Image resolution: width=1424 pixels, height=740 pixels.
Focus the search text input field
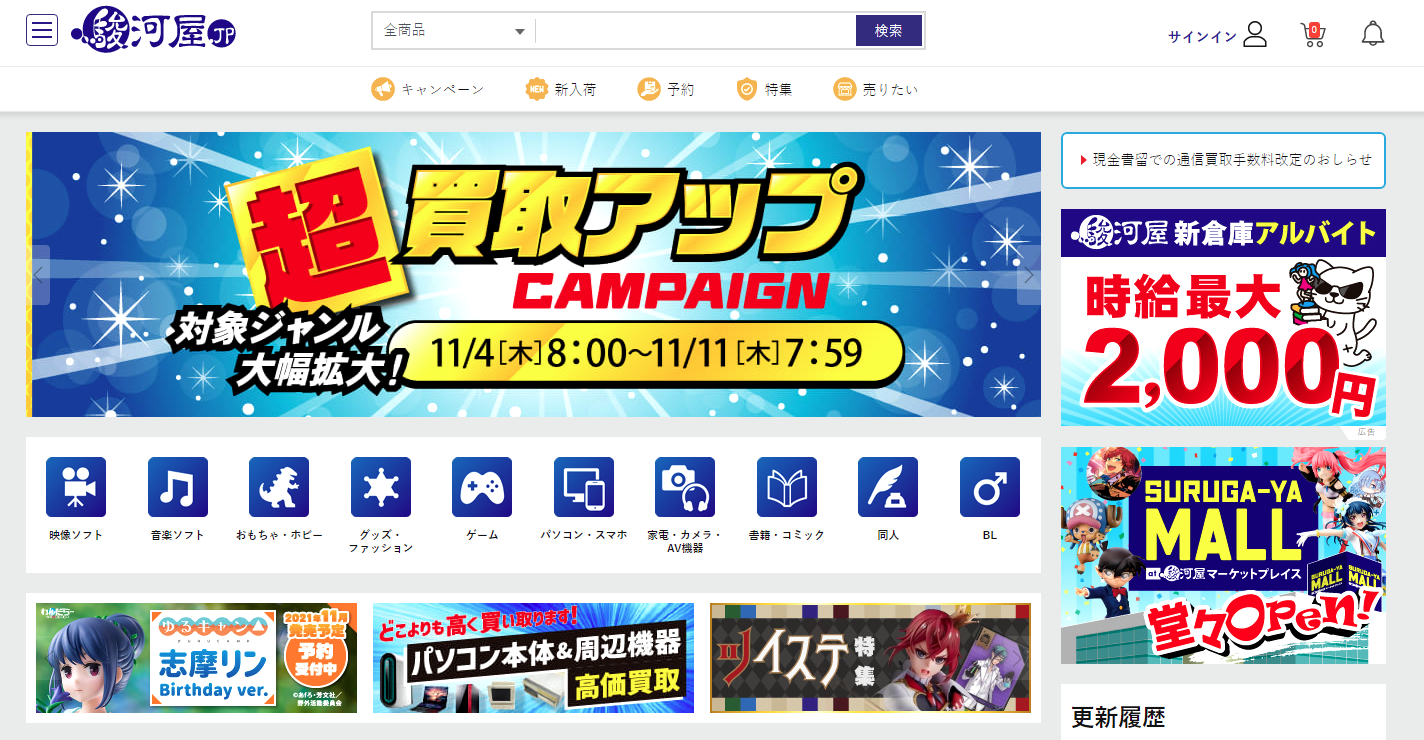(x=696, y=31)
